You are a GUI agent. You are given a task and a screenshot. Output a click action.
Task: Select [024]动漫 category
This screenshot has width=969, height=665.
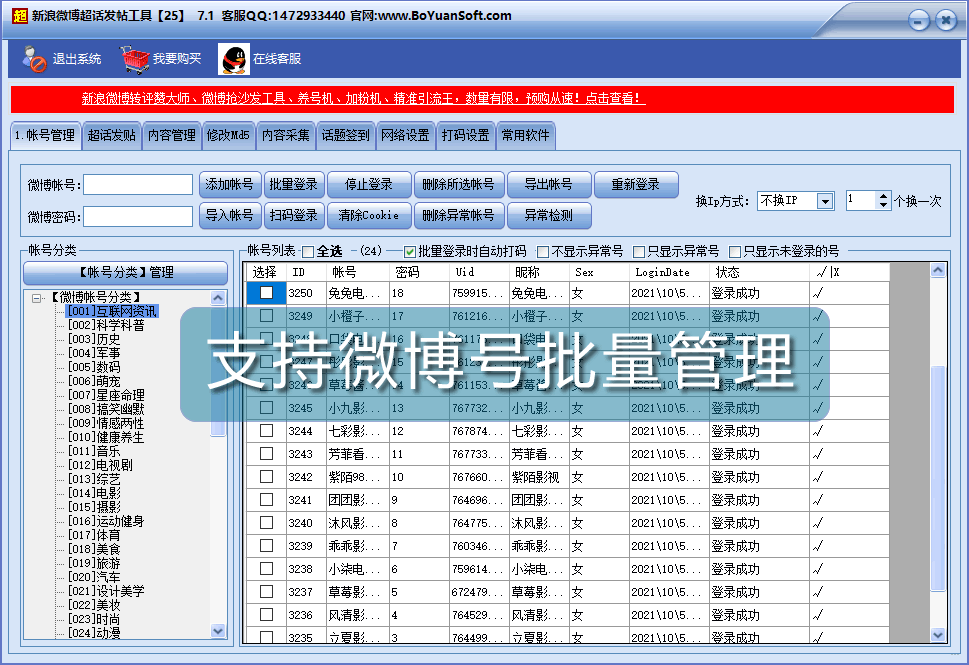[x=95, y=633]
